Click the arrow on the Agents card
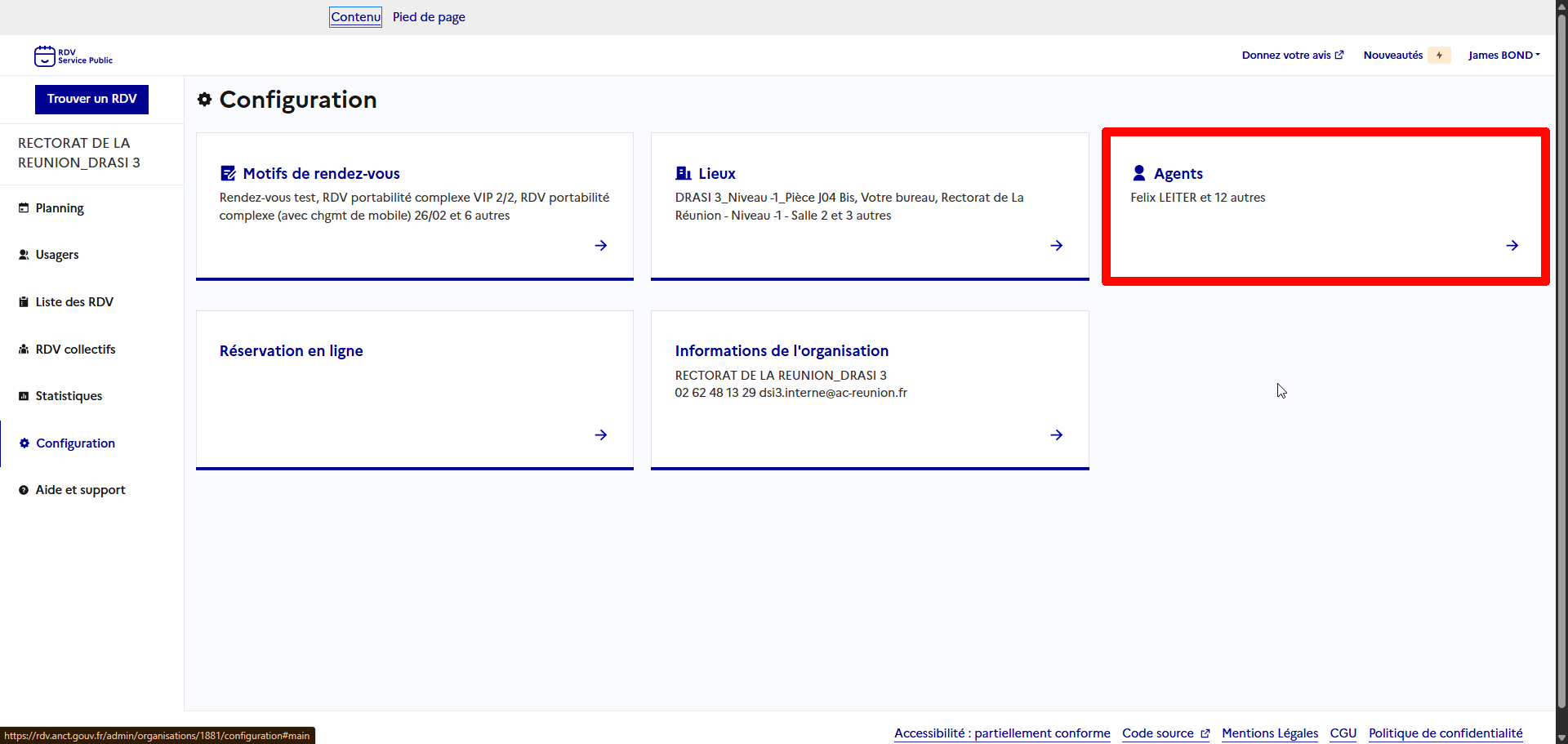The width and height of the screenshot is (1568, 744). [1512, 245]
